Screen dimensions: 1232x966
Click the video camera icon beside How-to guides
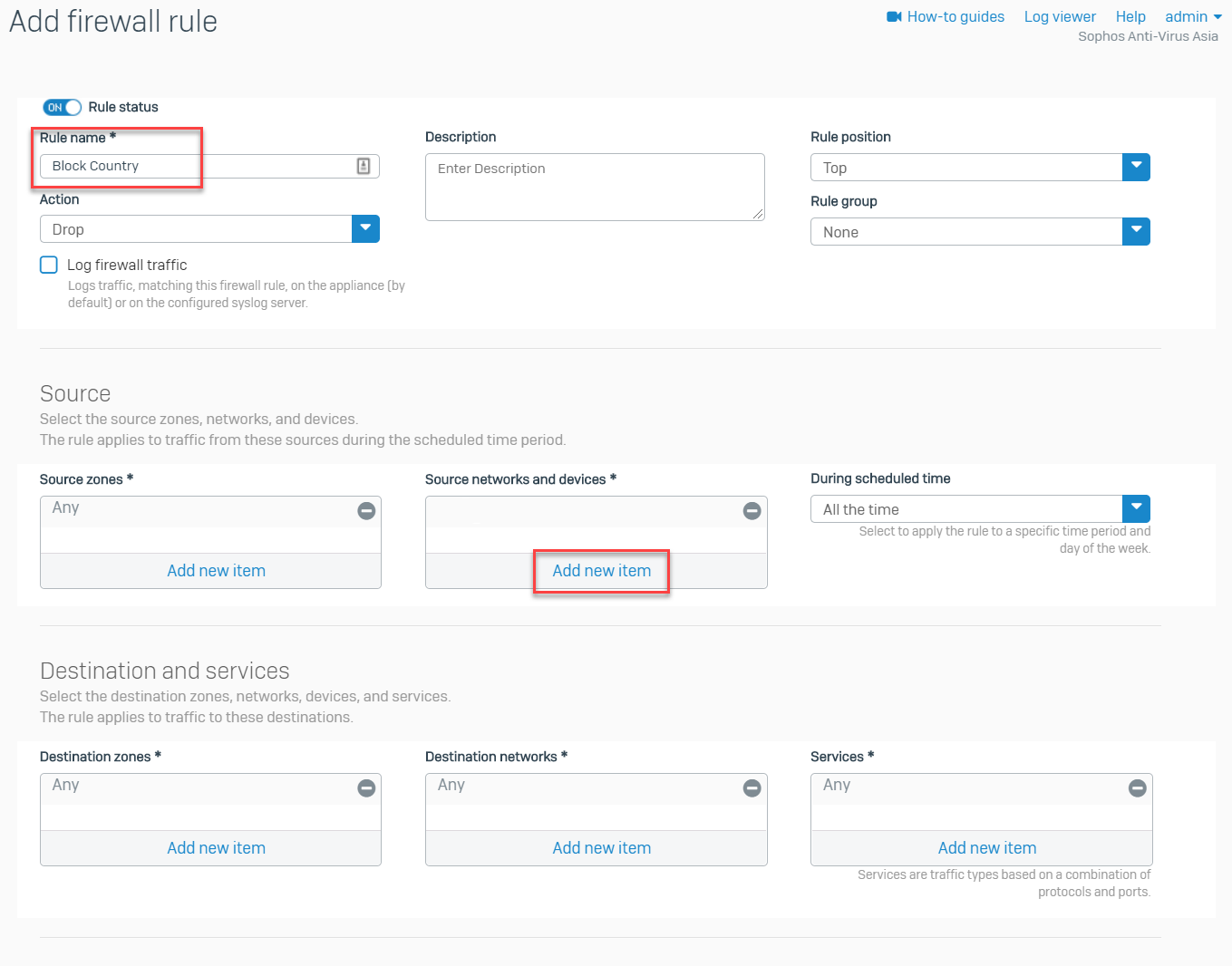click(x=893, y=15)
